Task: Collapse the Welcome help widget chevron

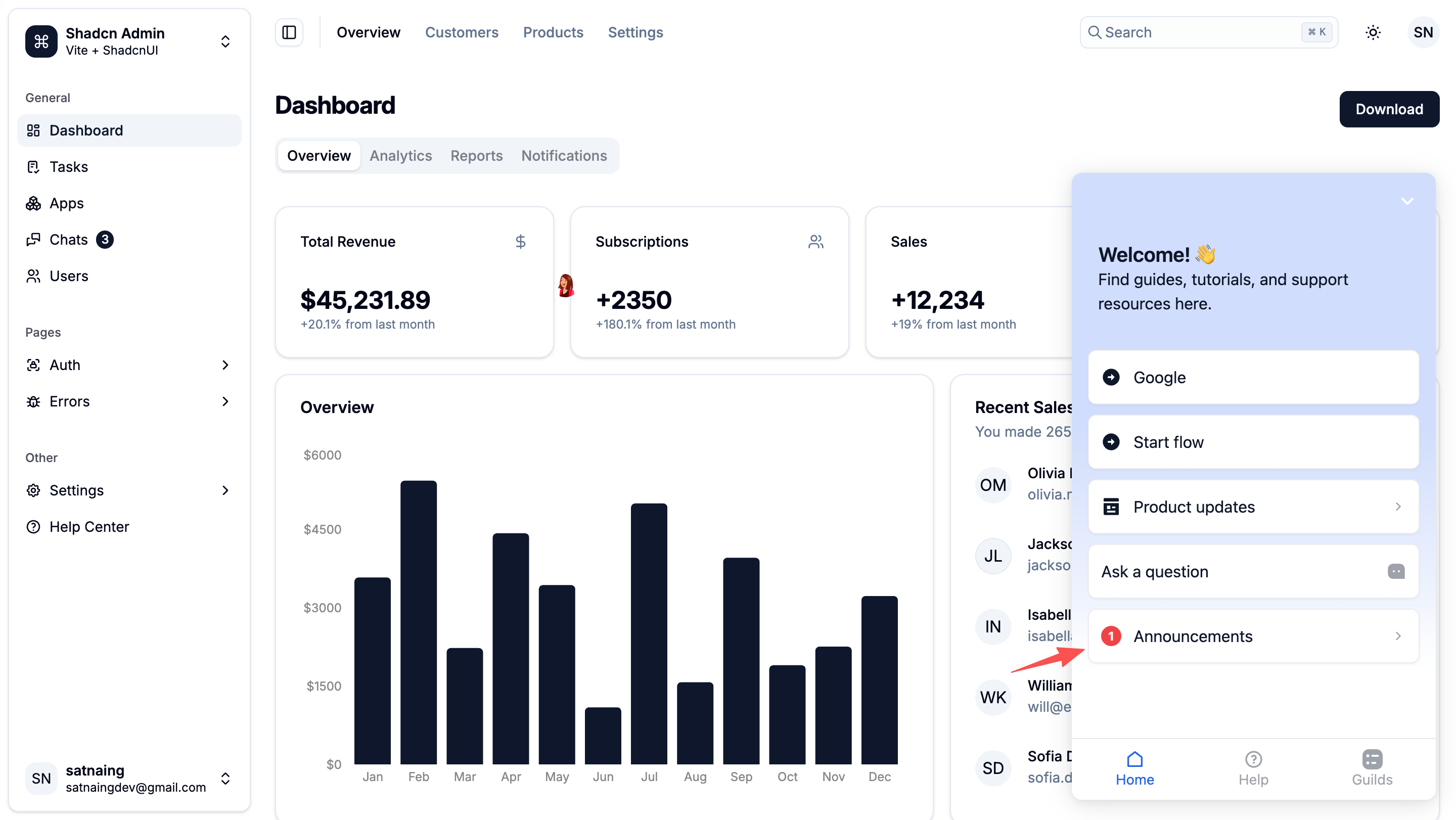Action: [x=1407, y=201]
